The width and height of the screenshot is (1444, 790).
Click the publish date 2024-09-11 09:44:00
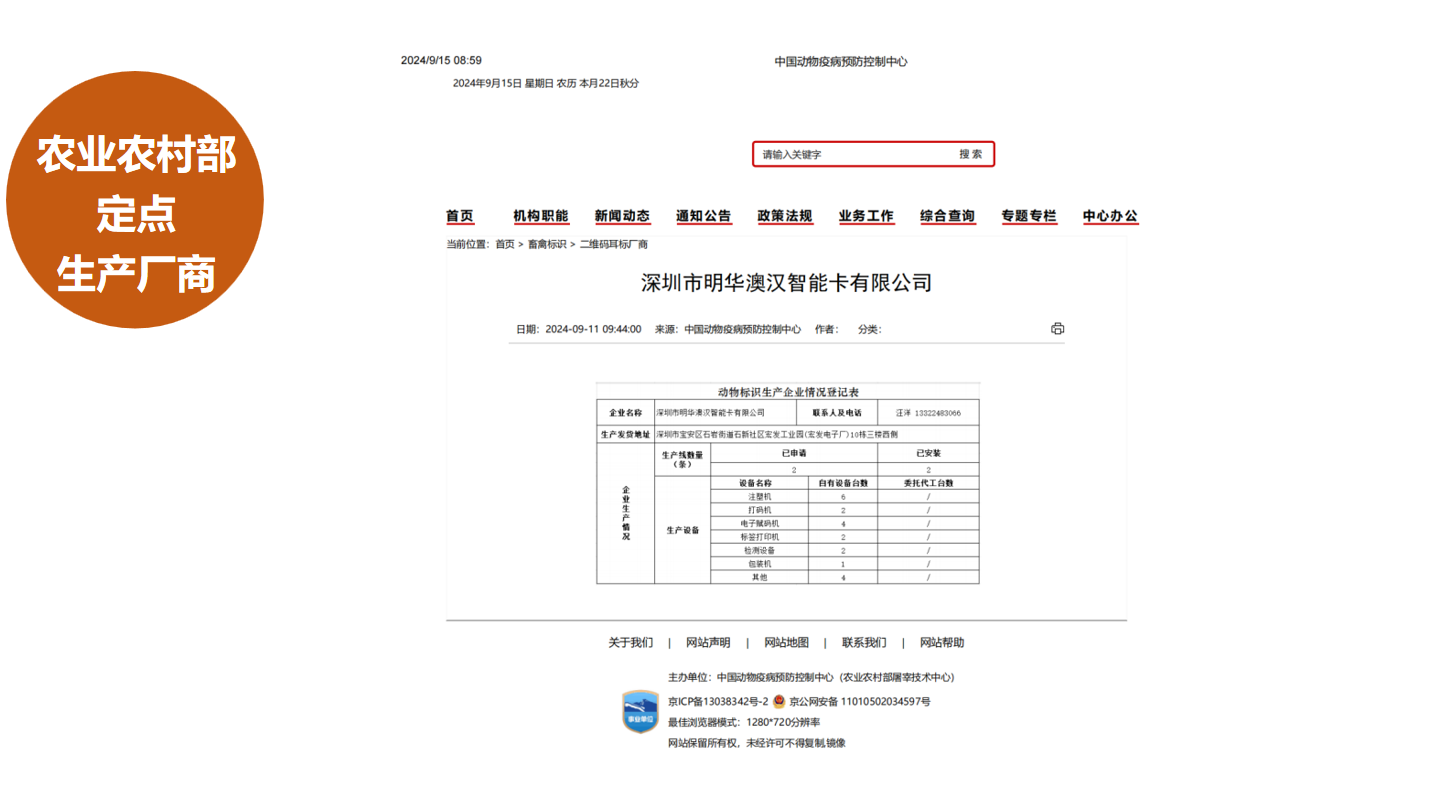(x=593, y=329)
